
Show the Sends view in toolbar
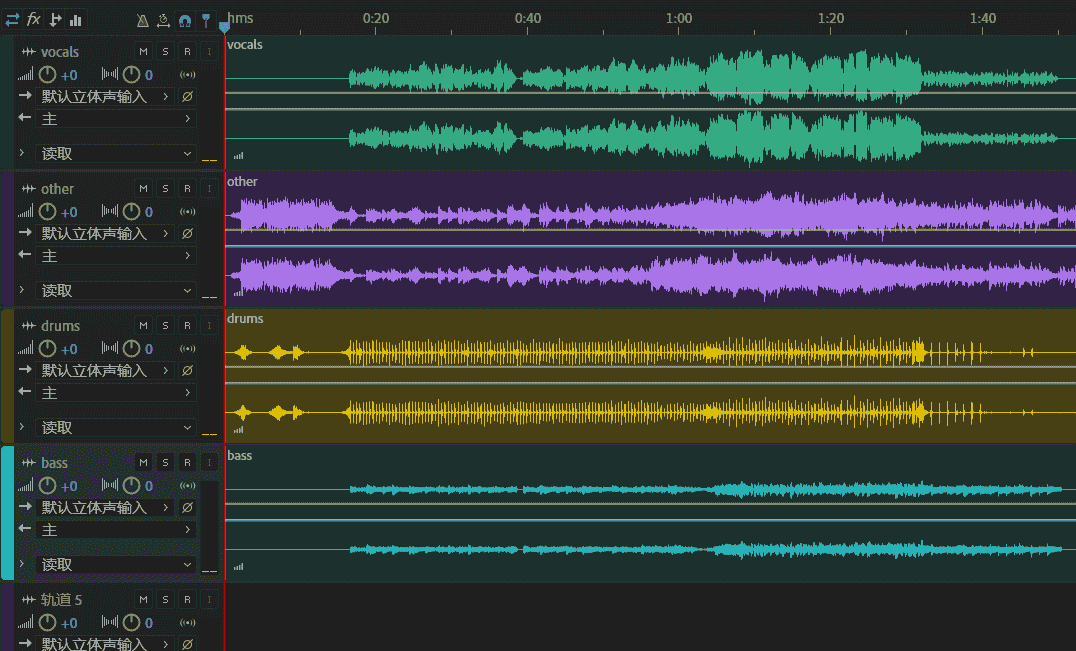[55, 19]
